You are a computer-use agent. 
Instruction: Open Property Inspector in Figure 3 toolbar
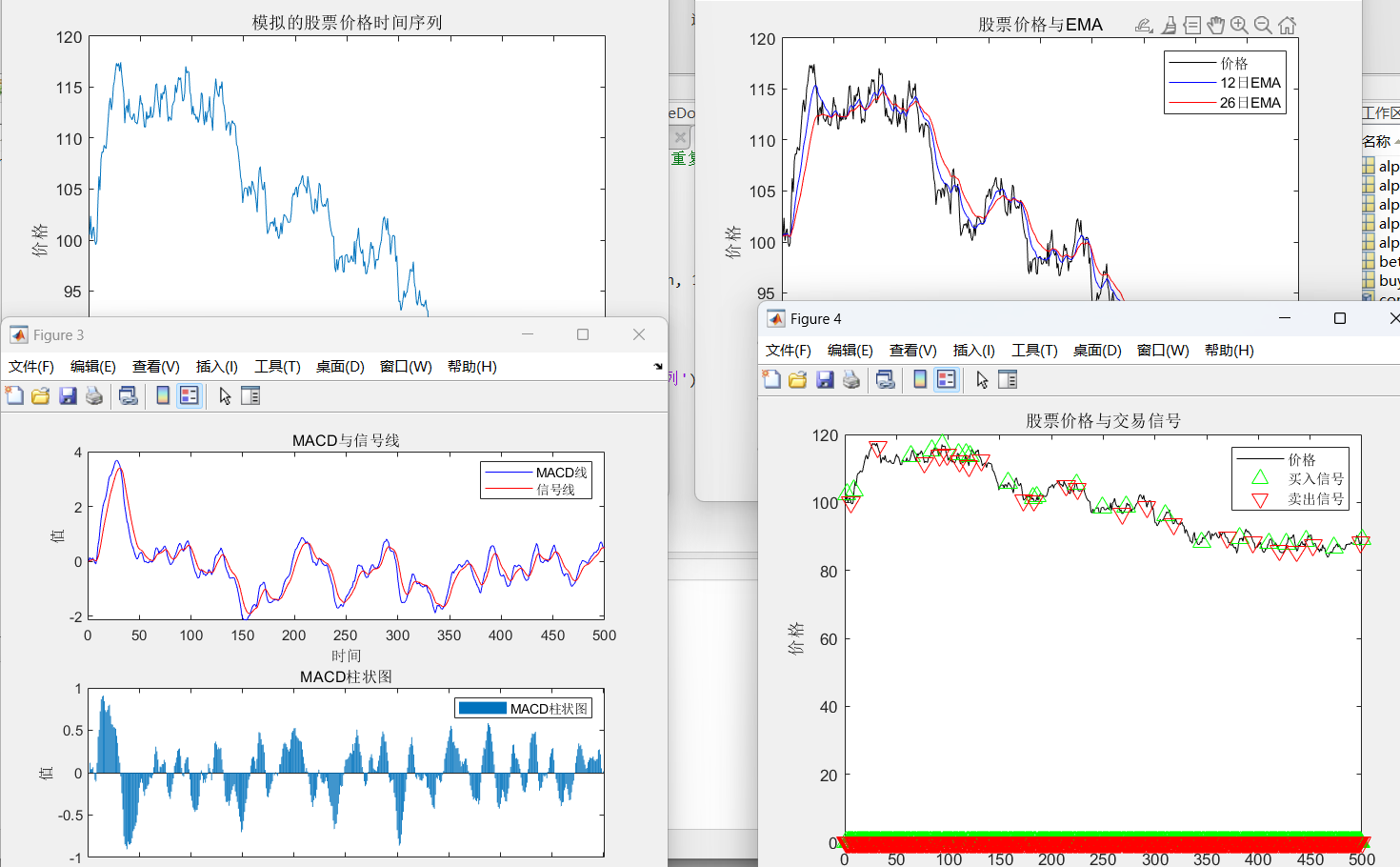coord(250,395)
